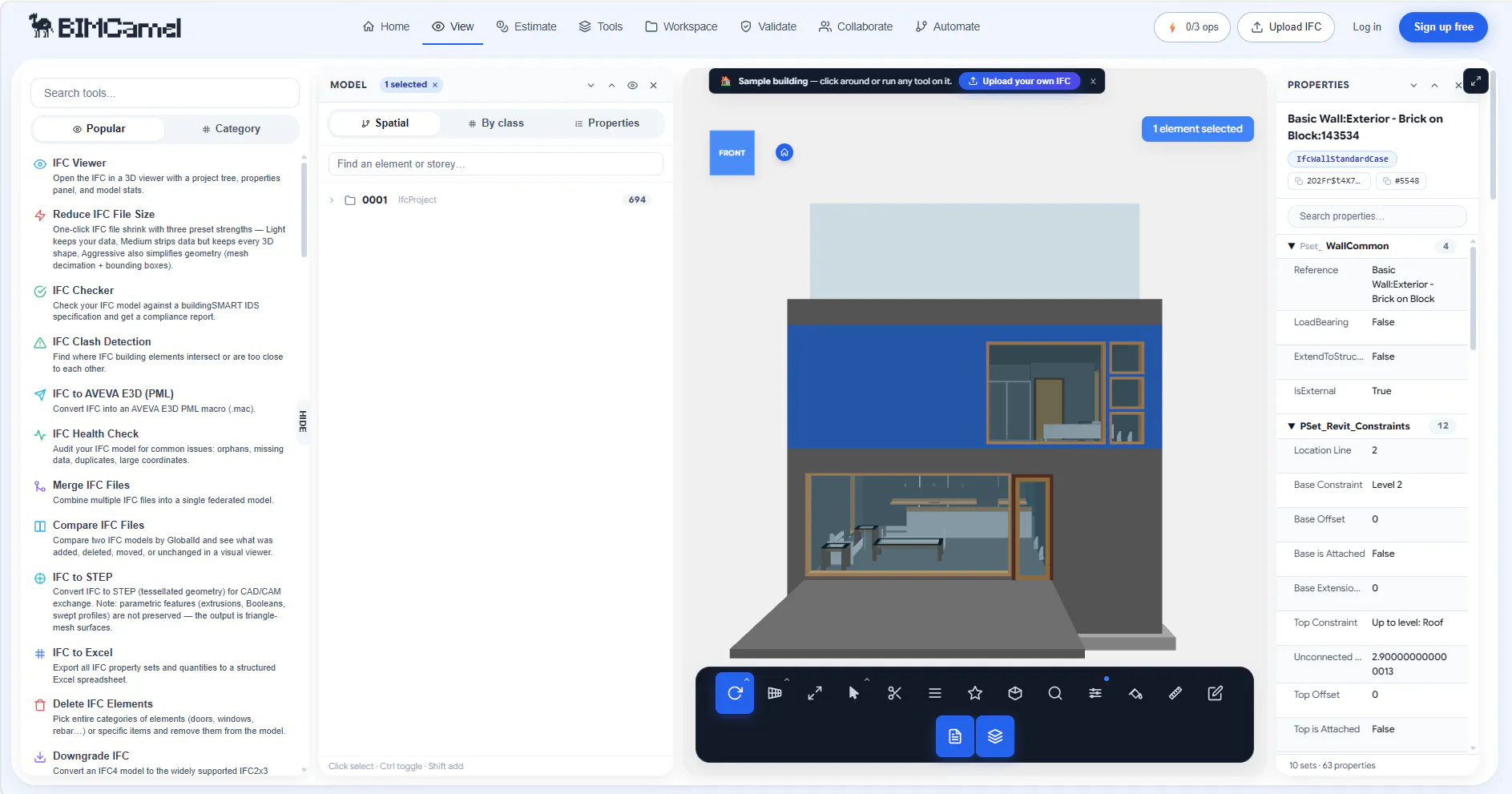The image size is (1512, 794).
Task: Click the 3D cube tool
Action: point(1015,693)
